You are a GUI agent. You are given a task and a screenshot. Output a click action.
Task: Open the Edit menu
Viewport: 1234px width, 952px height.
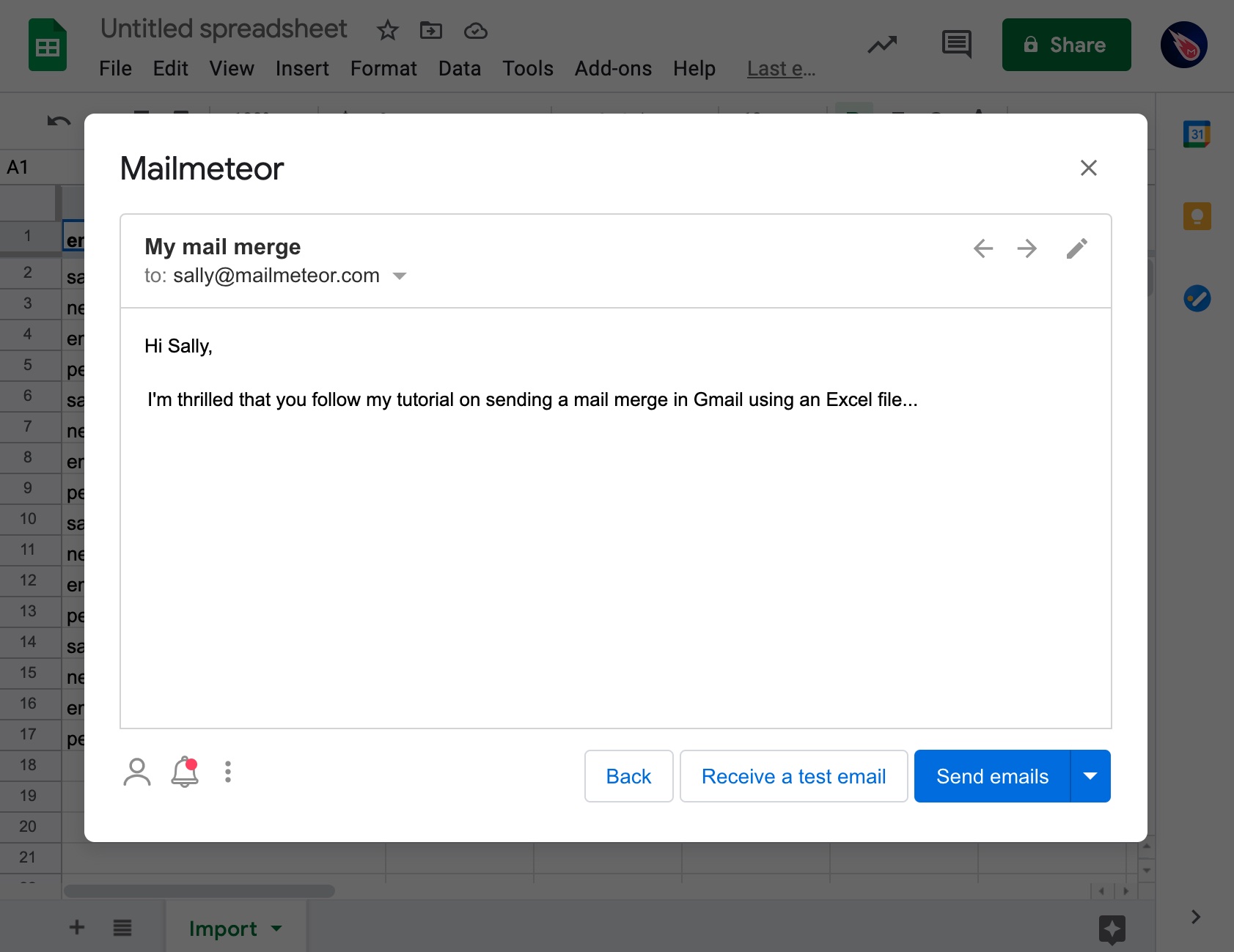click(170, 69)
